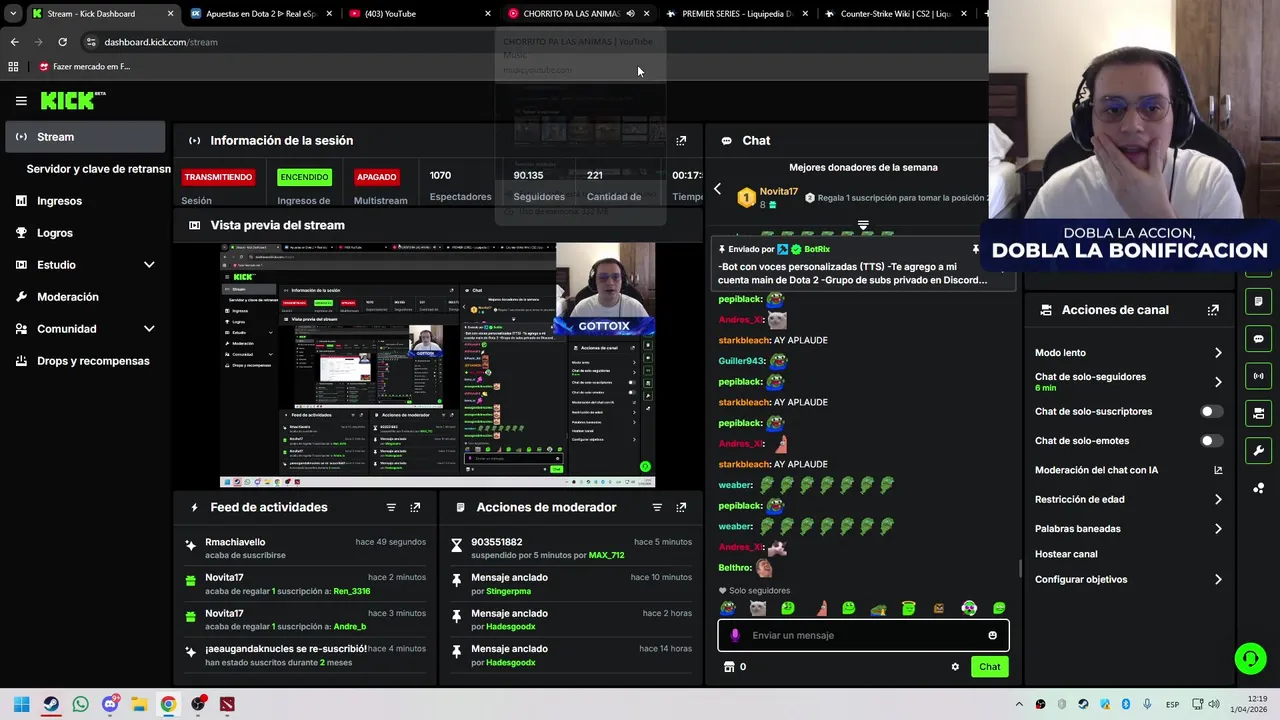Image resolution: width=1280 pixels, height=720 pixels.
Task: Click the green headset support button
Action: point(1250,658)
